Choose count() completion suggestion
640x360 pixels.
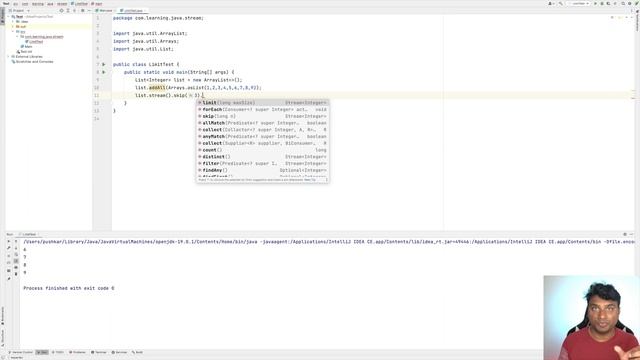pos(262,150)
